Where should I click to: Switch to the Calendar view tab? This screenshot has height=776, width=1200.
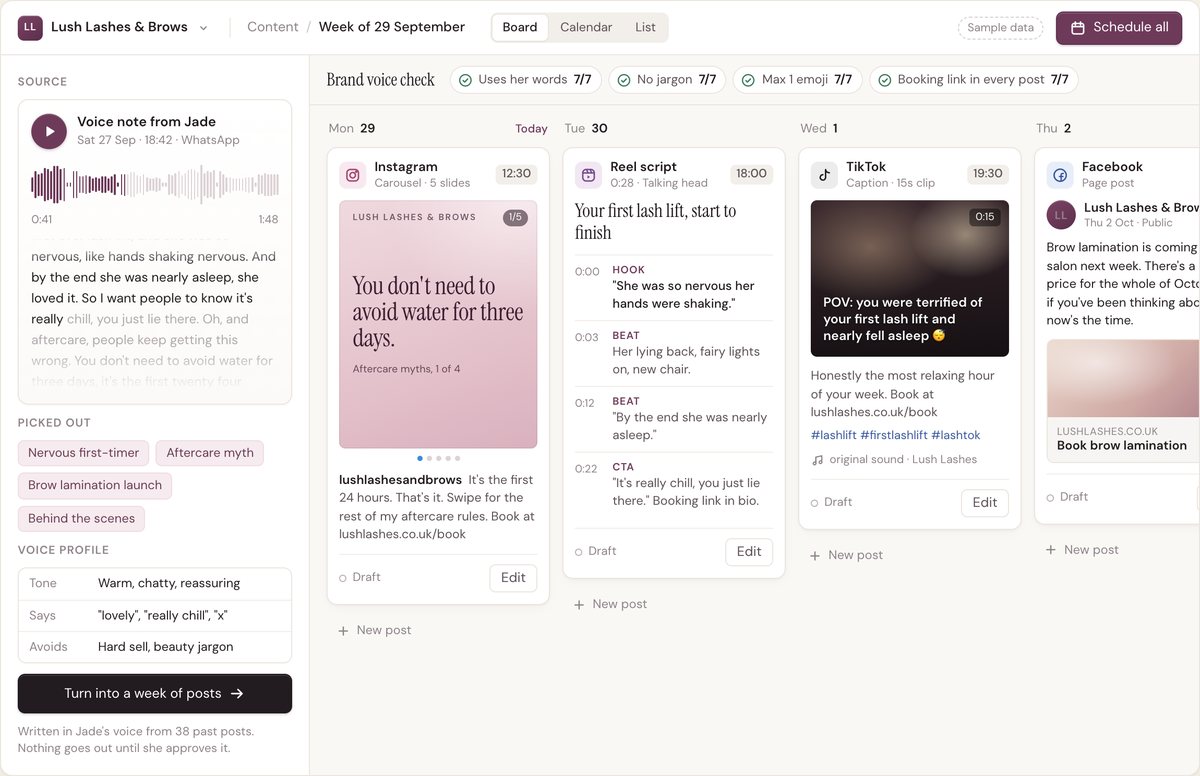click(586, 27)
